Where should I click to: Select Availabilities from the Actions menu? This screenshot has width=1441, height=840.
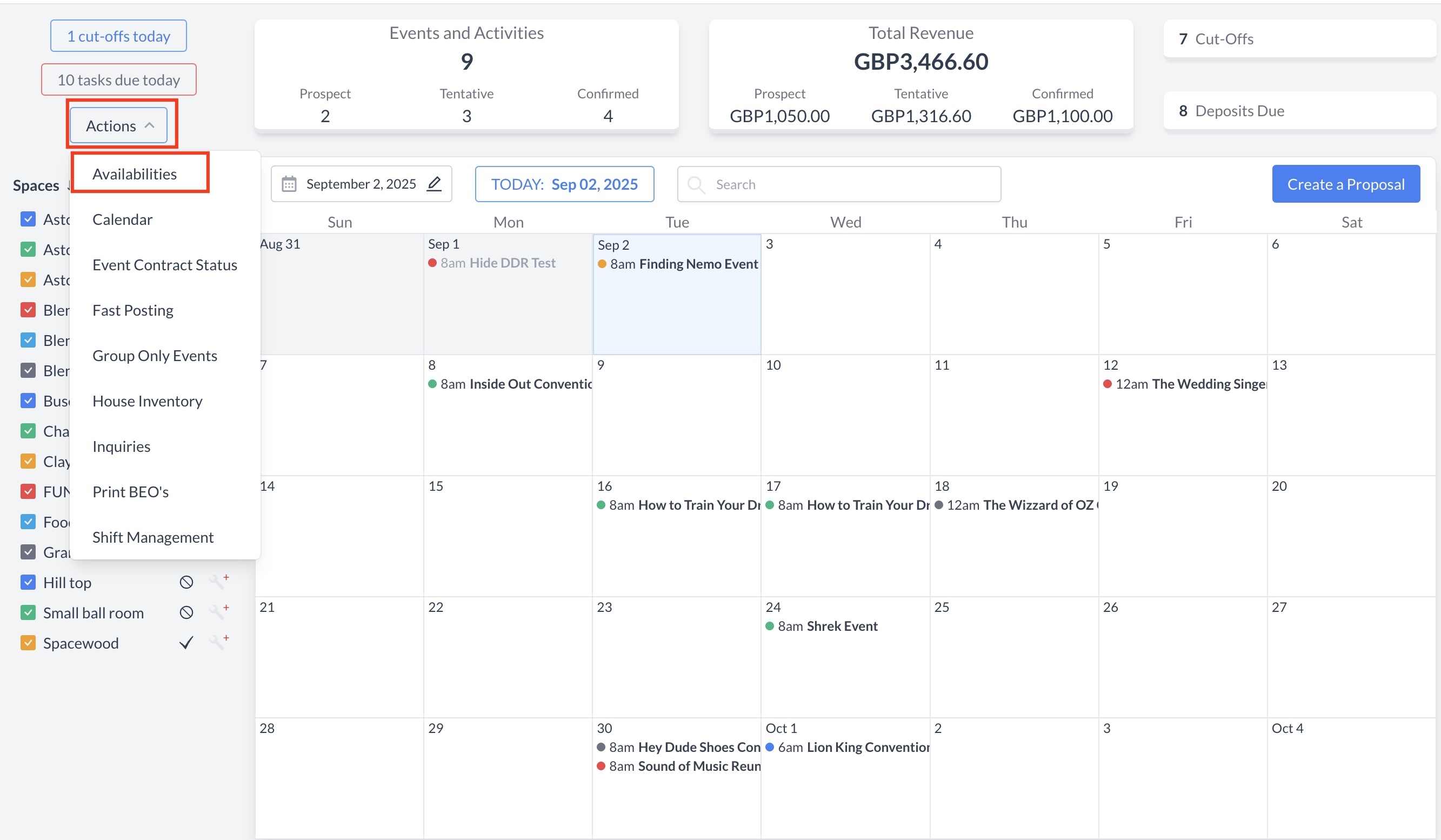click(x=135, y=174)
